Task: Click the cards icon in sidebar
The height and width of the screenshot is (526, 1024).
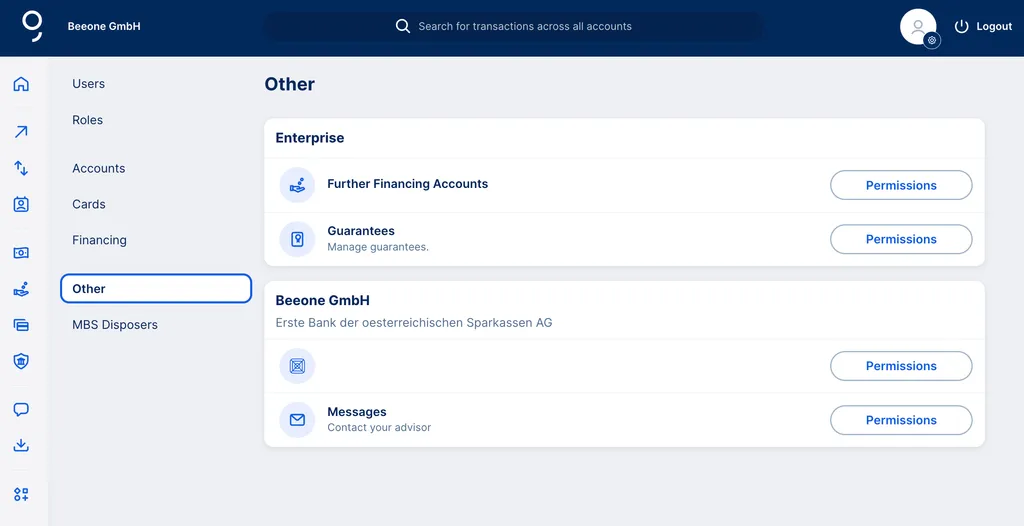Action: [21, 325]
